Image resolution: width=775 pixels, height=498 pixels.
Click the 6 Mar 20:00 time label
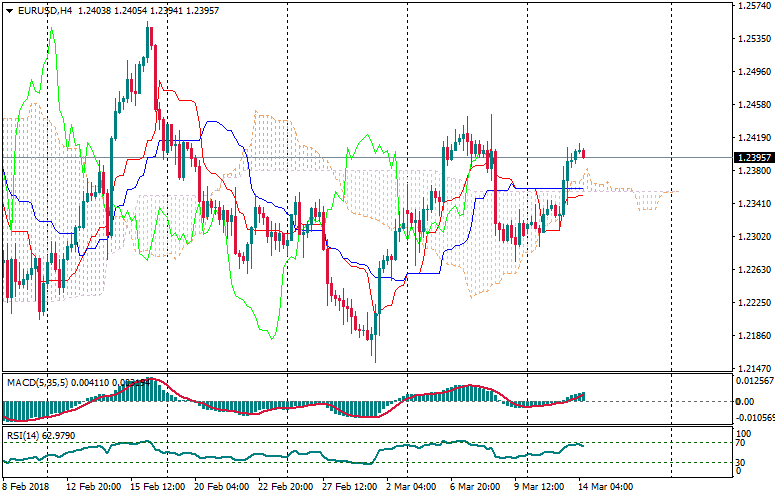click(x=472, y=487)
